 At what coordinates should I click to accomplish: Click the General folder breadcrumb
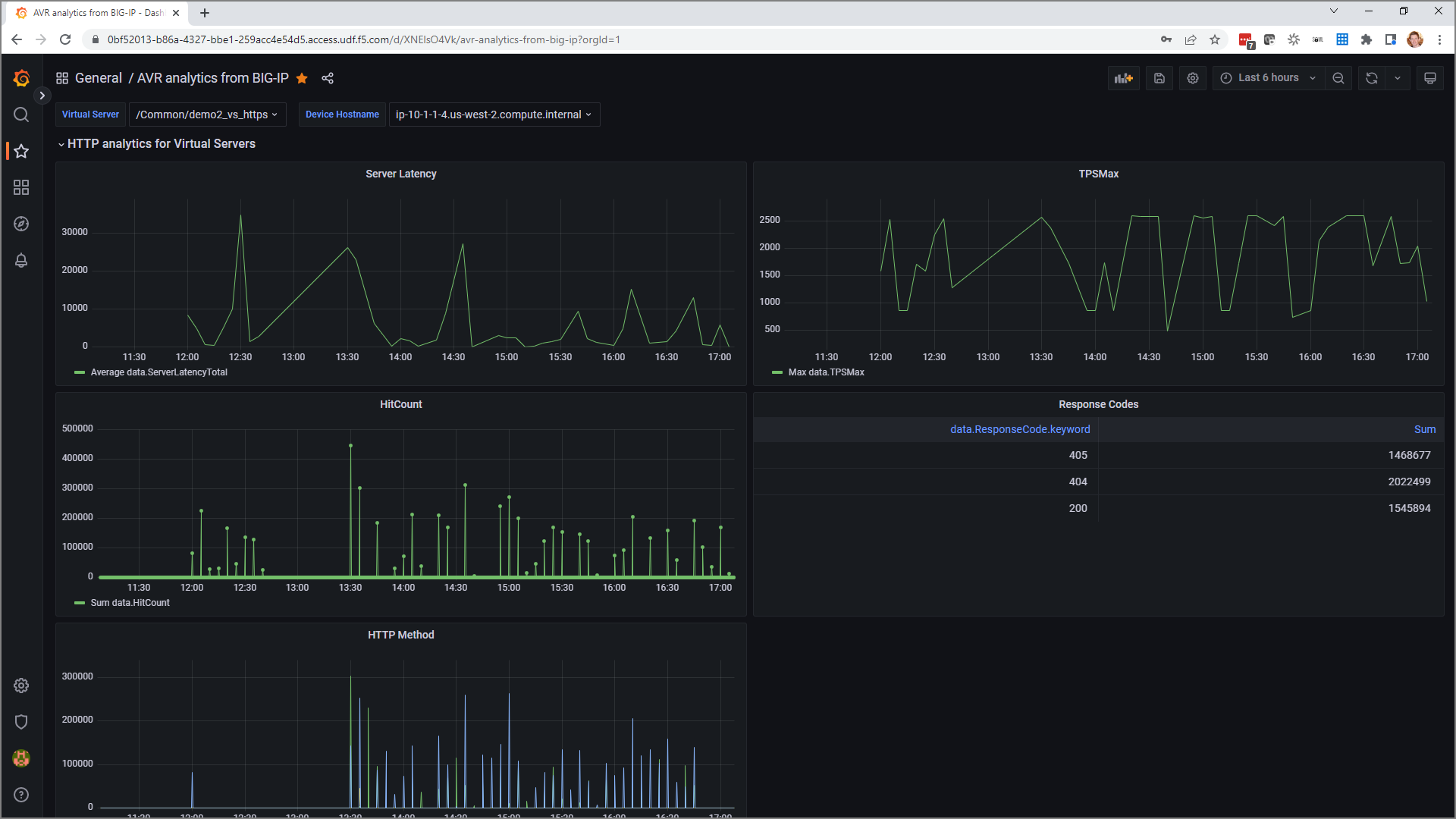[98, 78]
